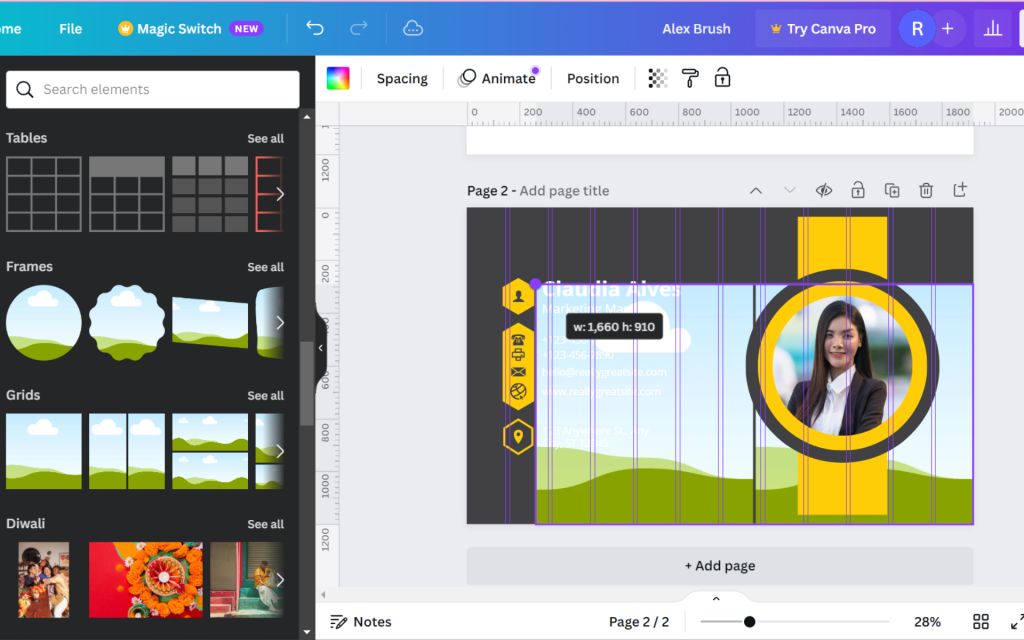
Task: Open analytics bar chart icon
Action: [993, 28]
